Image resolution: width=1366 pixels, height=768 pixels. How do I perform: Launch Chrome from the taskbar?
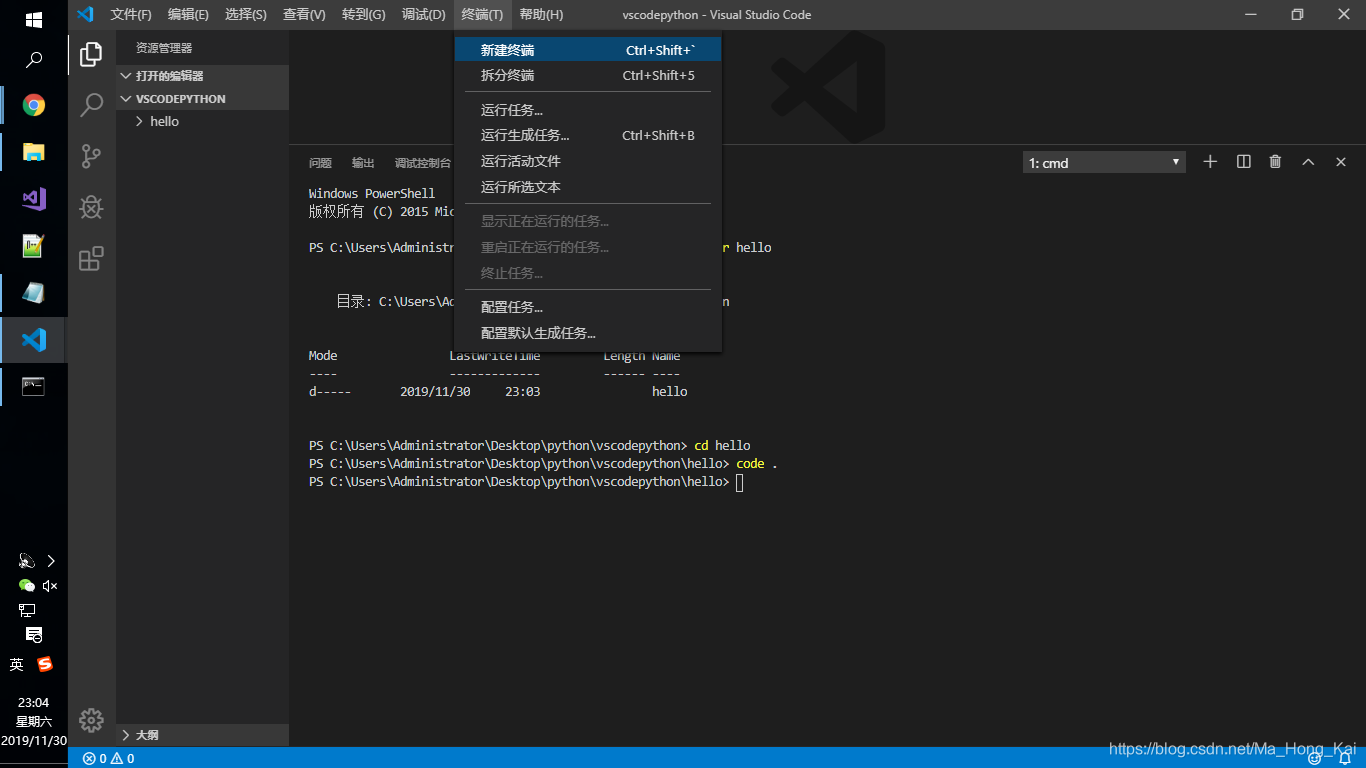[x=33, y=104]
